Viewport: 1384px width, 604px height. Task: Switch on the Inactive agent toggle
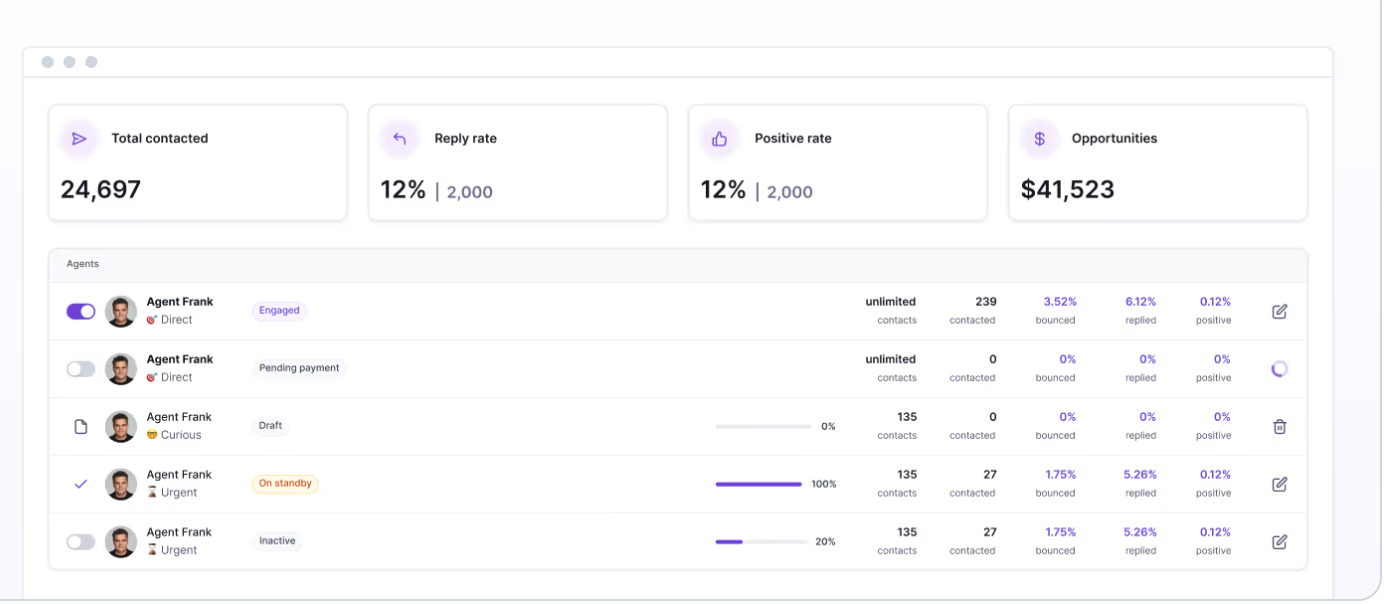pyautogui.click(x=81, y=542)
